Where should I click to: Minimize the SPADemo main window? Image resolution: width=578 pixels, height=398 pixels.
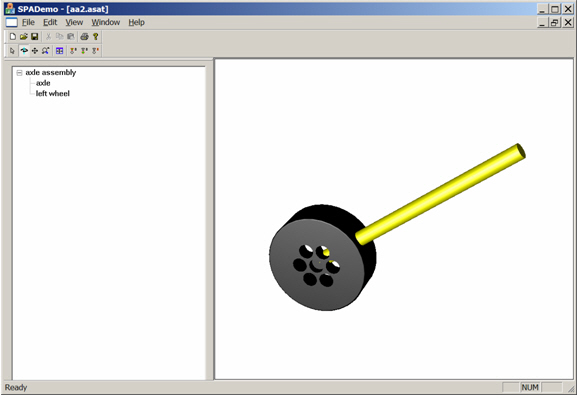(542, 9)
